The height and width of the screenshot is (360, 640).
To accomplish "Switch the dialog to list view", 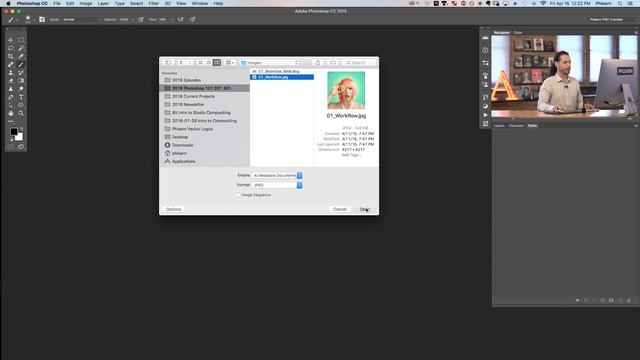I will tap(209, 62).
